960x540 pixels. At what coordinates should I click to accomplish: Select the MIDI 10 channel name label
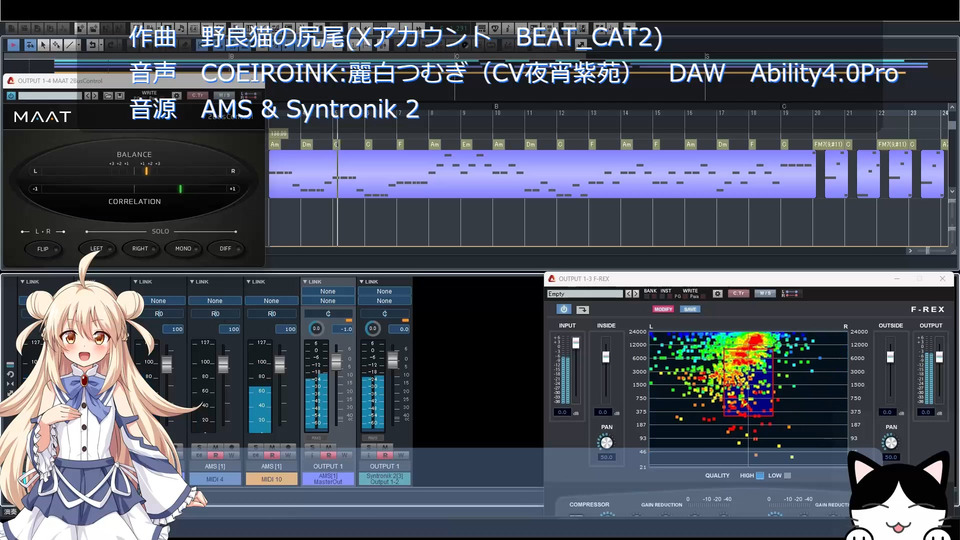tap(271, 479)
